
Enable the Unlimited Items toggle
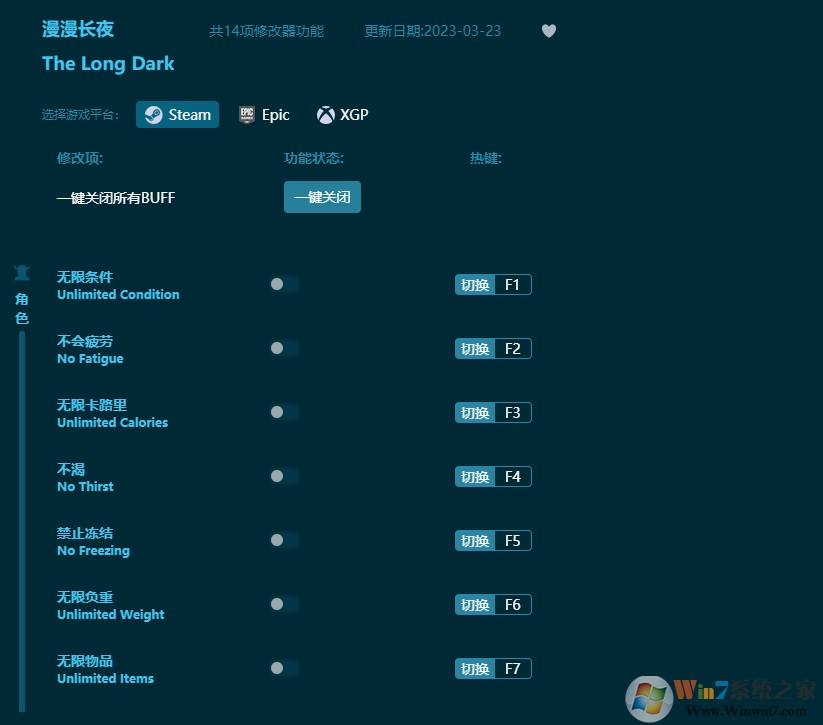coord(283,668)
